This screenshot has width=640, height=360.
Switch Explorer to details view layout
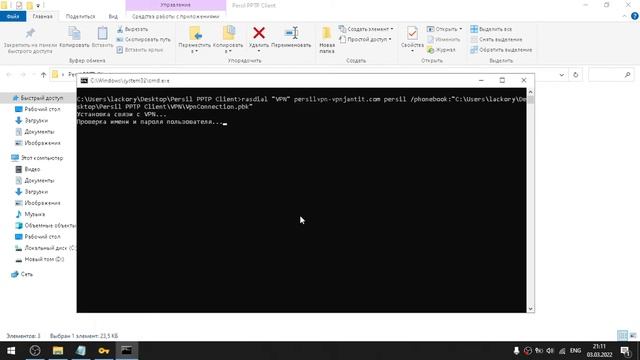tap(622, 336)
